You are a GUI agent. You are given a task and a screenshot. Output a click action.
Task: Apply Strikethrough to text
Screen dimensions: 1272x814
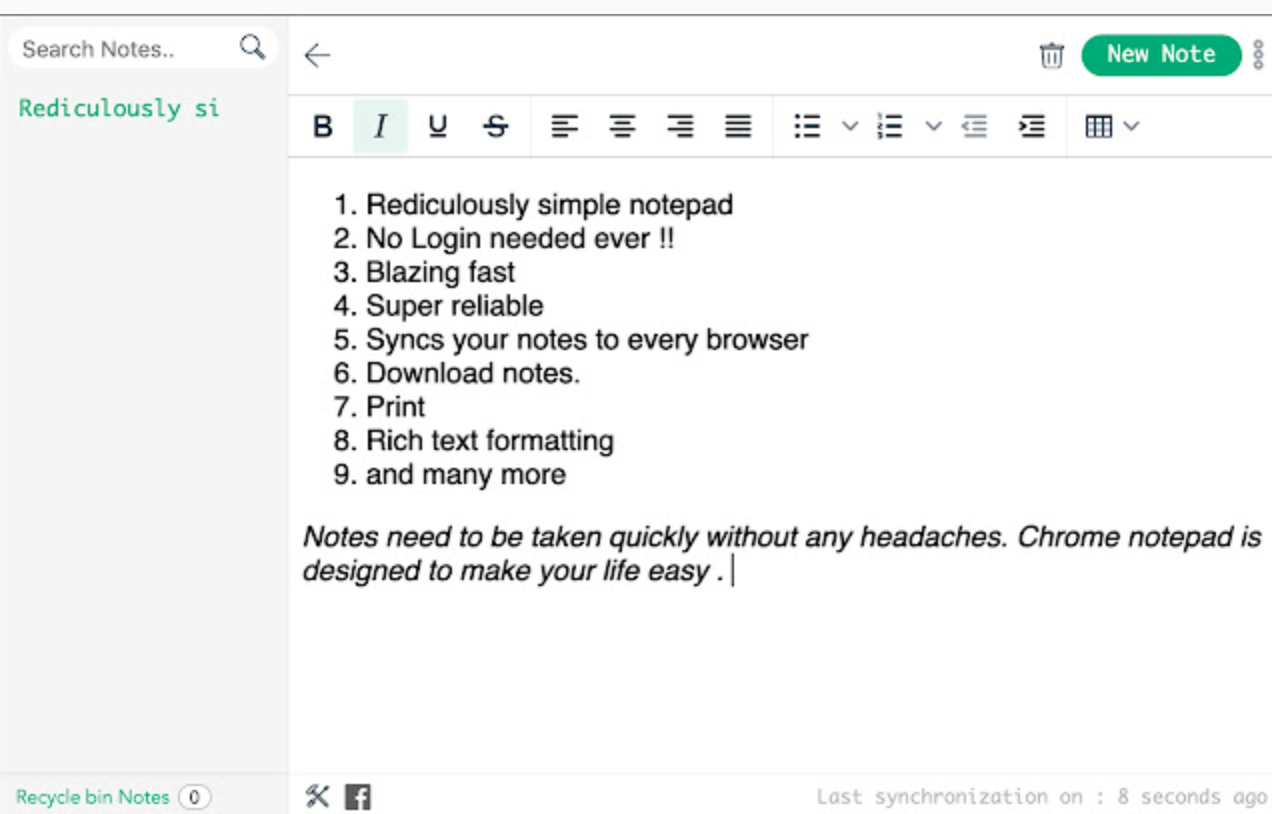[x=496, y=127]
